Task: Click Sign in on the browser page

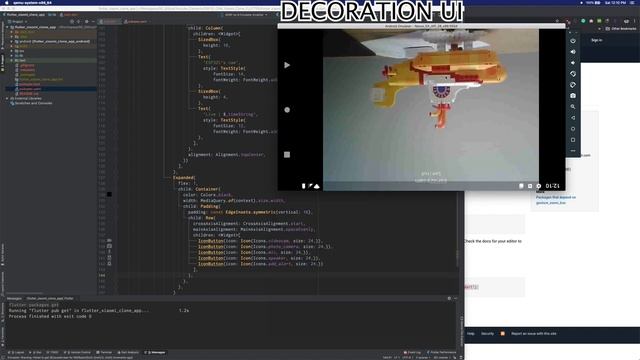Action: (x=596, y=40)
